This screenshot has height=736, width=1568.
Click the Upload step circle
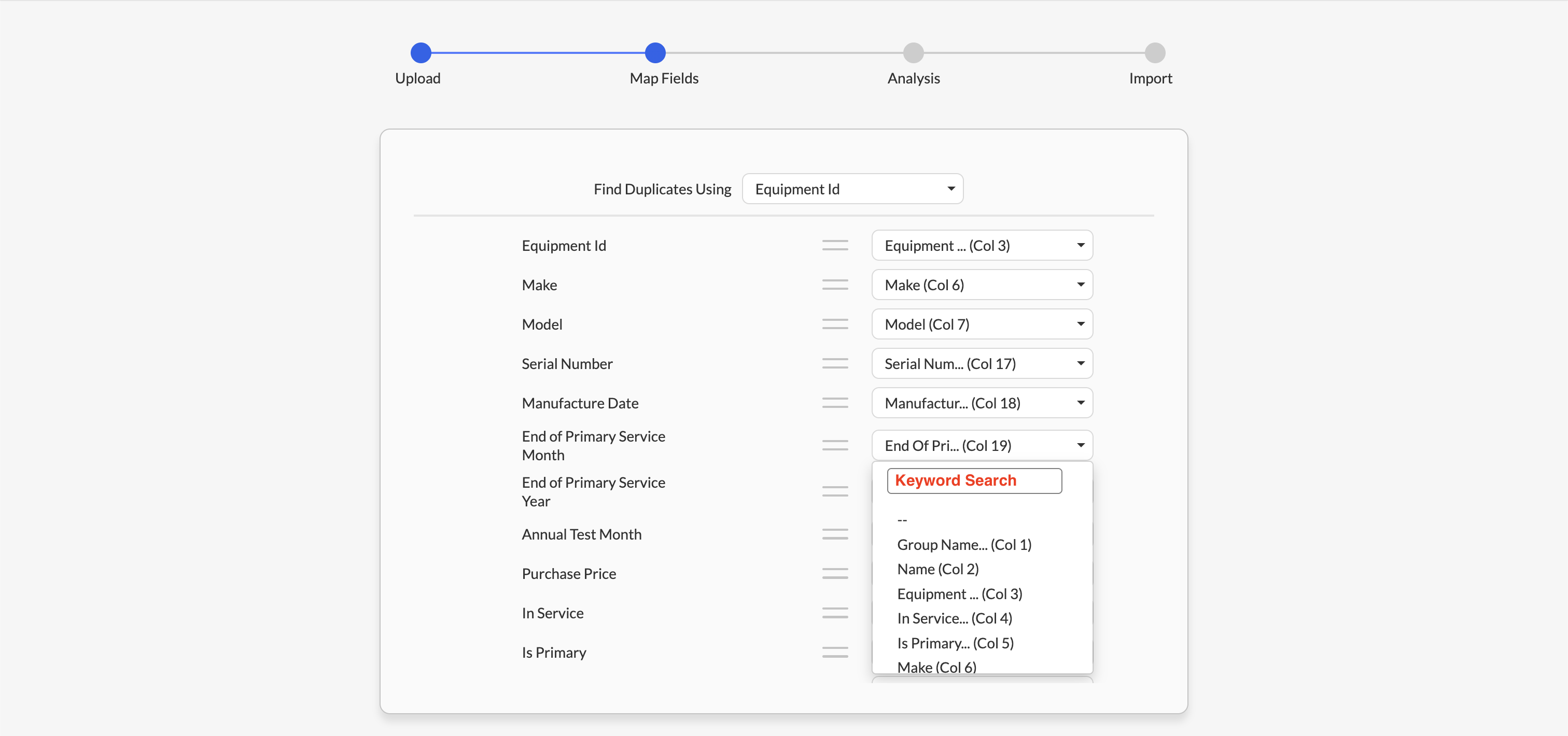coord(421,53)
